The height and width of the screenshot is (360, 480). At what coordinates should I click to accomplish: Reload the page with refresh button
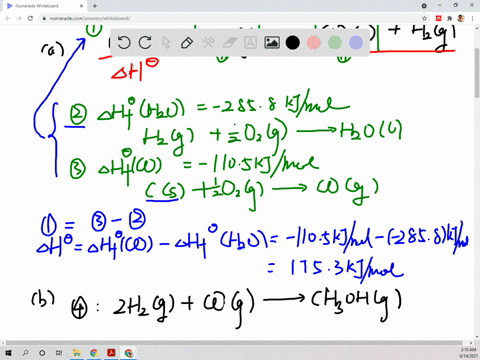pyautogui.click(x=30, y=18)
